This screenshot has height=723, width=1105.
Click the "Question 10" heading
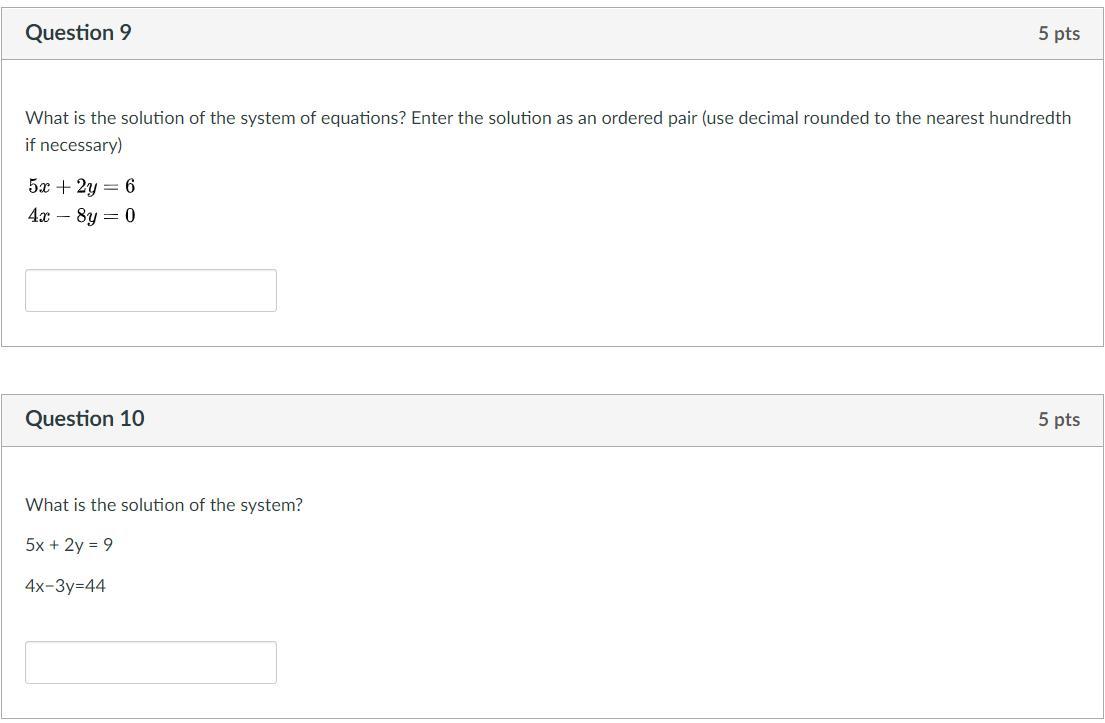click(85, 419)
